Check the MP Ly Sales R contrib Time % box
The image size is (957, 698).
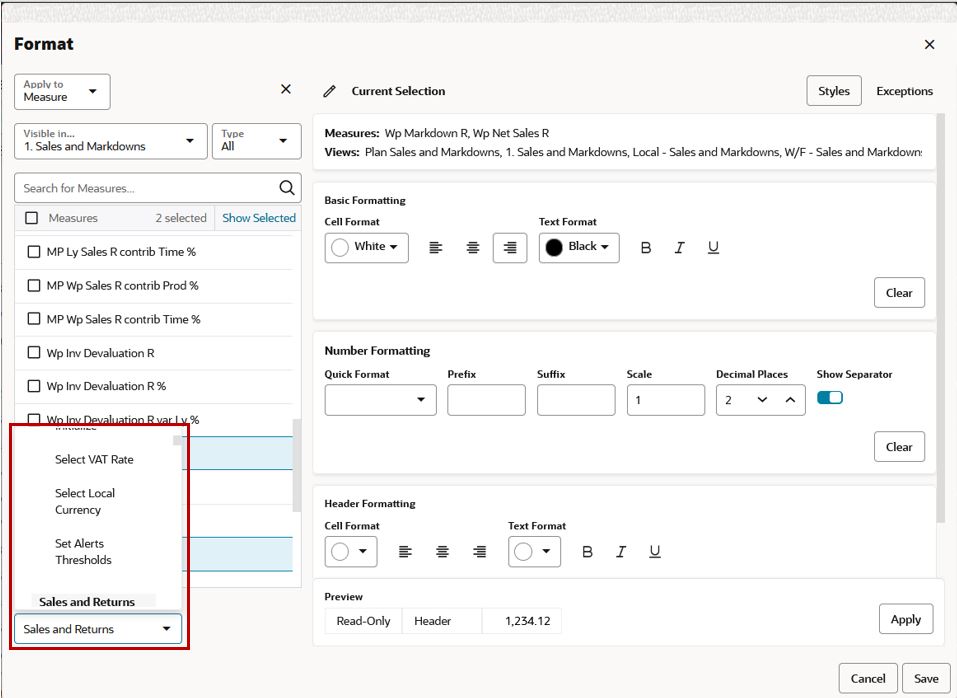click(x=34, y=252)
